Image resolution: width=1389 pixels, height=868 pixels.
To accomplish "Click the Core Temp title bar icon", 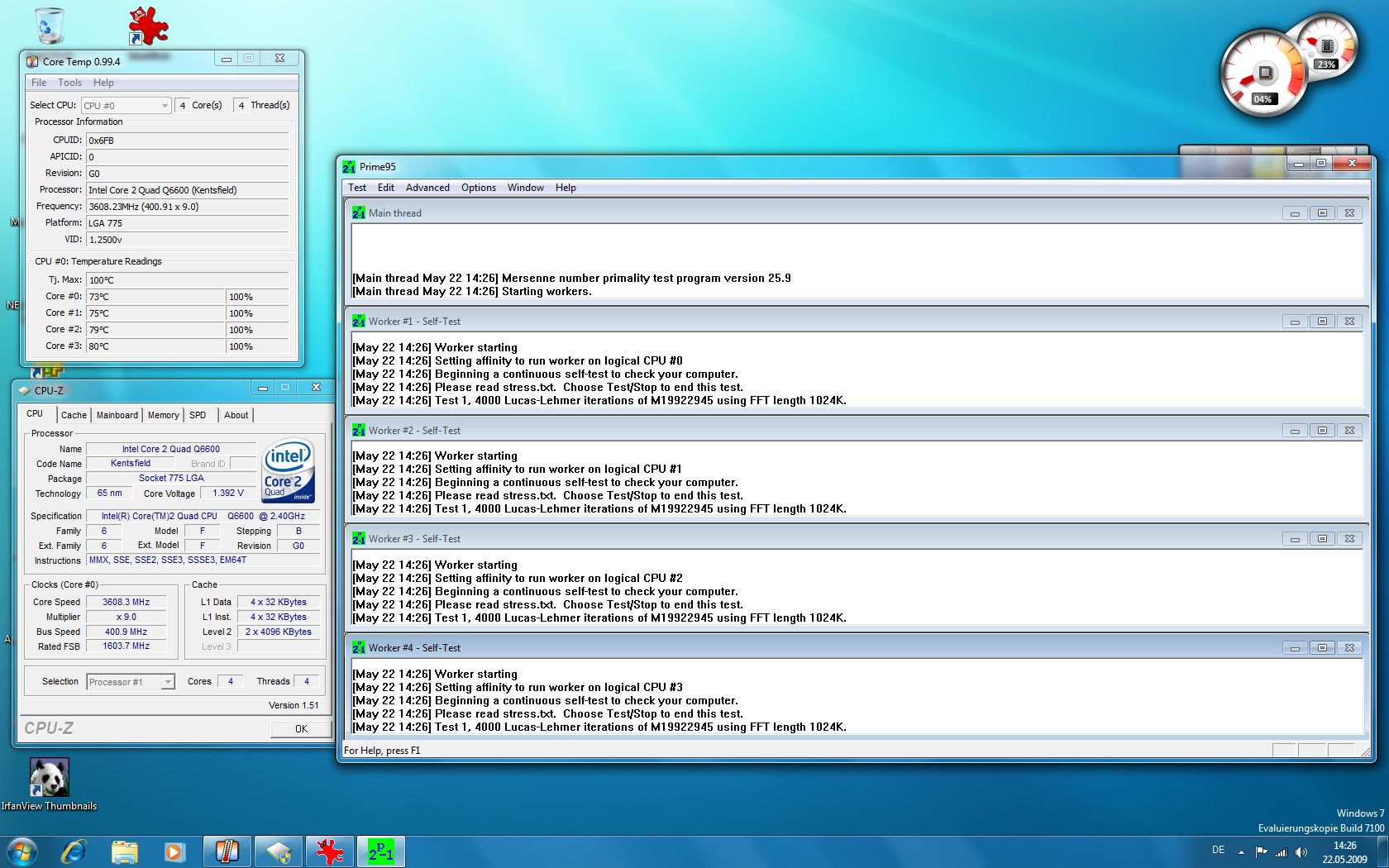I will pyautogui.click(x=32, y=61).
